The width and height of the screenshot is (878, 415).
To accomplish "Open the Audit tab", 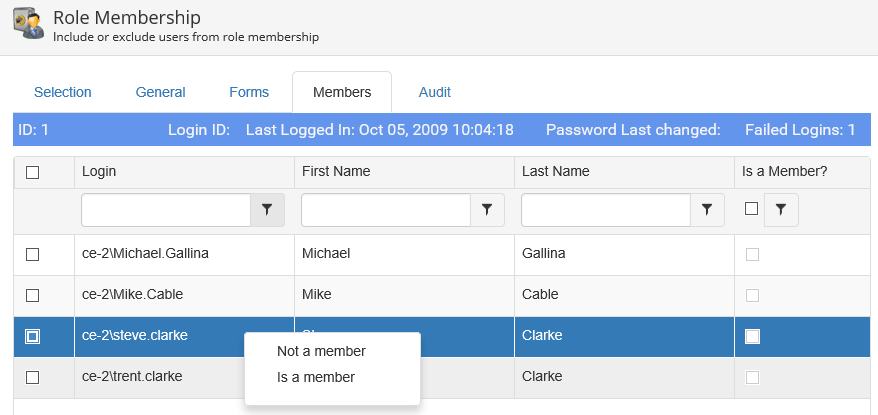I will [x=435, y=92].
